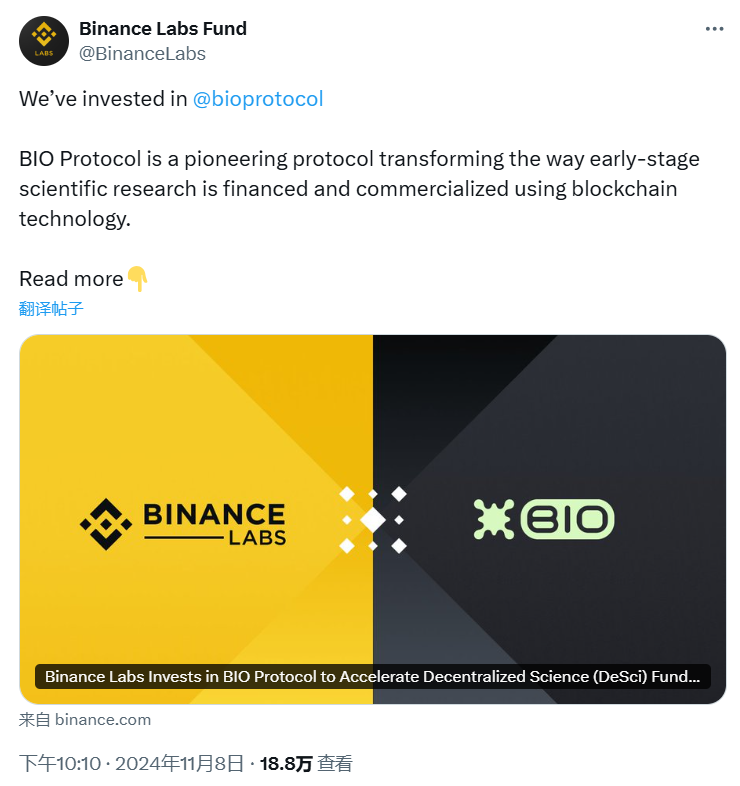Open the article headline caption on card
This screenshot has height=786, width=740.
[x=373, y=677]
